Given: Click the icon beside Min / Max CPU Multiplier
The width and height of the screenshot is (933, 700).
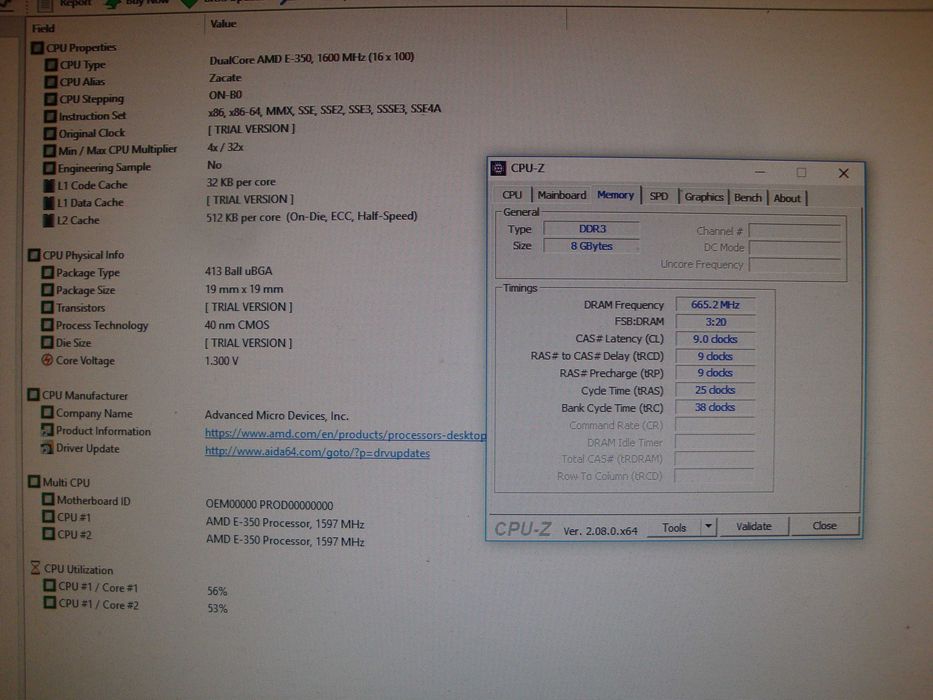Looking at the screenshot, I should coord(50,151).
